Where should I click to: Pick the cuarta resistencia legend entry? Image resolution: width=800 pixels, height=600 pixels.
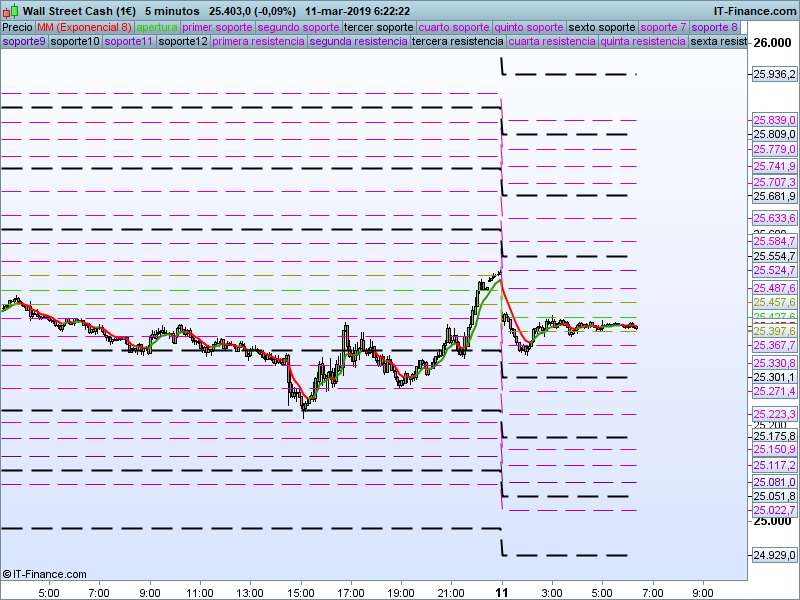pyautogui.click(x=552, y=41)
